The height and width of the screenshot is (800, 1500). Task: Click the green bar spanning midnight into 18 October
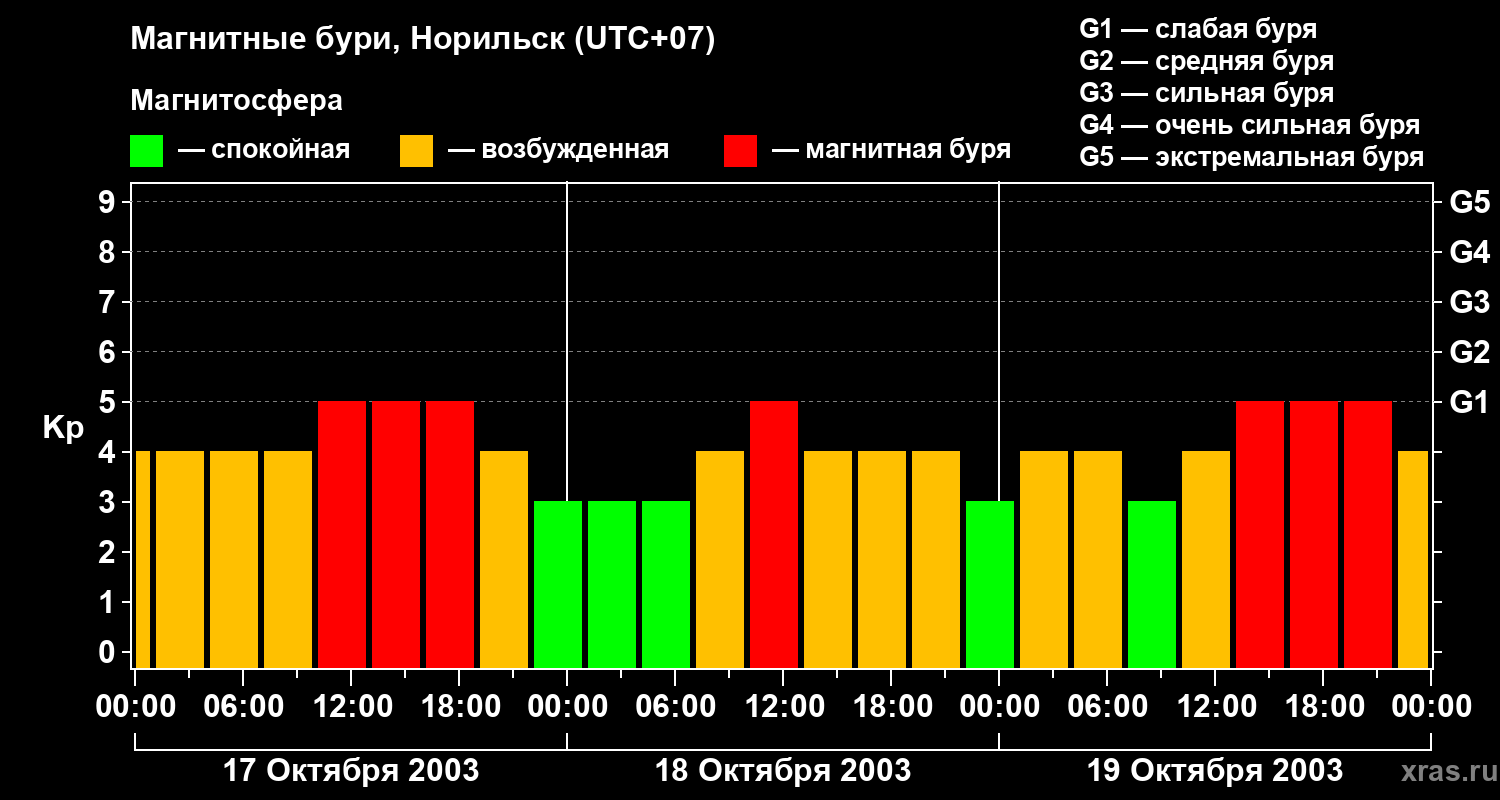(x=558, y=584)
